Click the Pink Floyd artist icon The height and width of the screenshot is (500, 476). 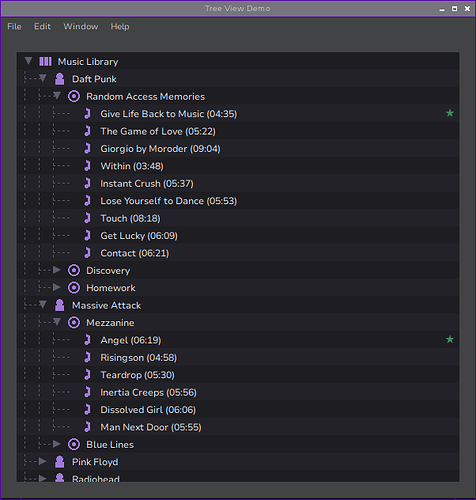tap(60, 462)
